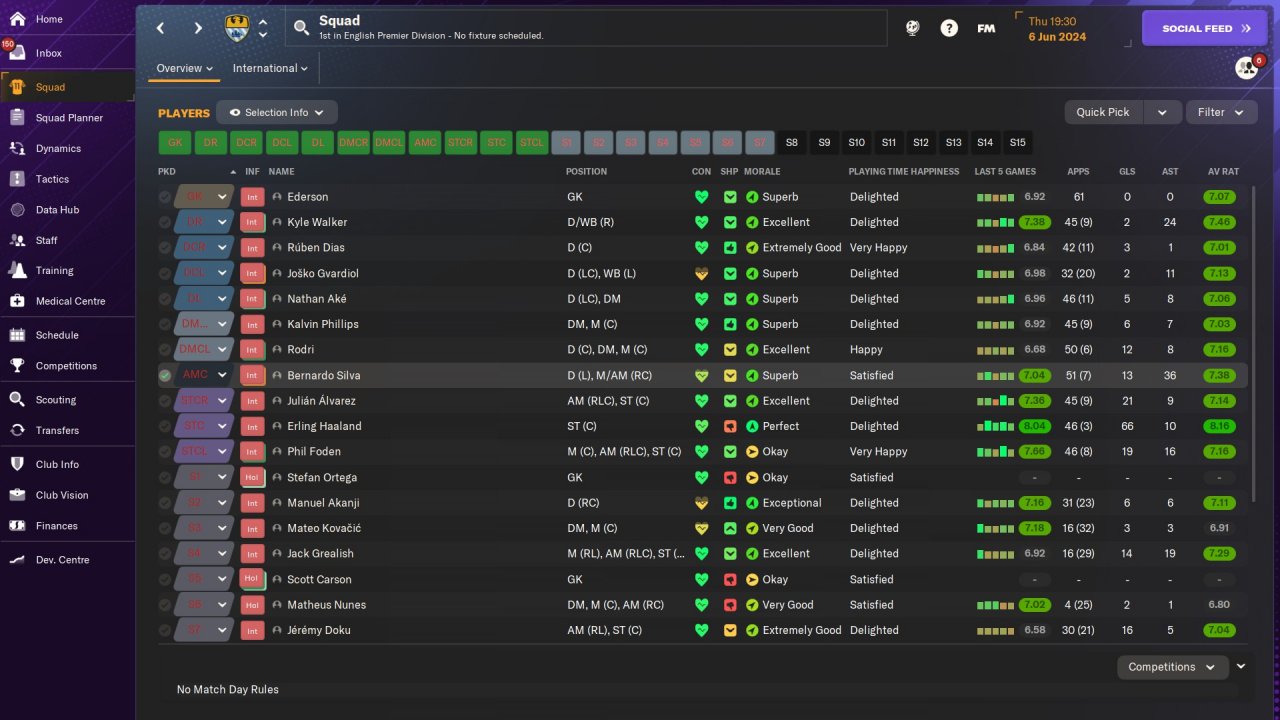Toggle the pick circle for Kyle Walker
The height and width of the screenshot is (720, 1280).
click(x=165, y=222)
